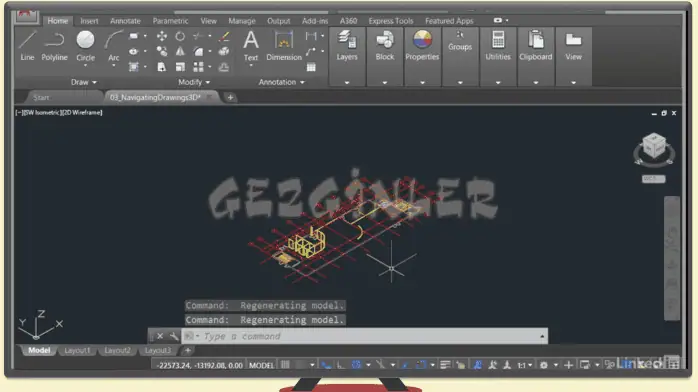This screenshot has height=392, width=698.
Task: Open the Parametric ribbon tab
Action: 170,21
